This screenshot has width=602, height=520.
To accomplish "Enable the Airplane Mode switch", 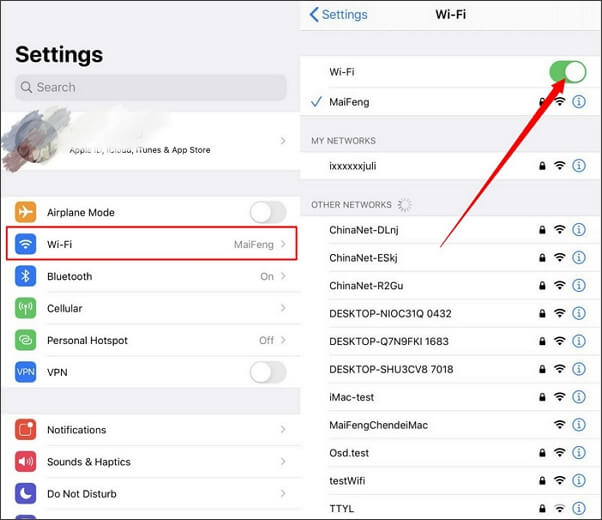I will click(267, 212).
